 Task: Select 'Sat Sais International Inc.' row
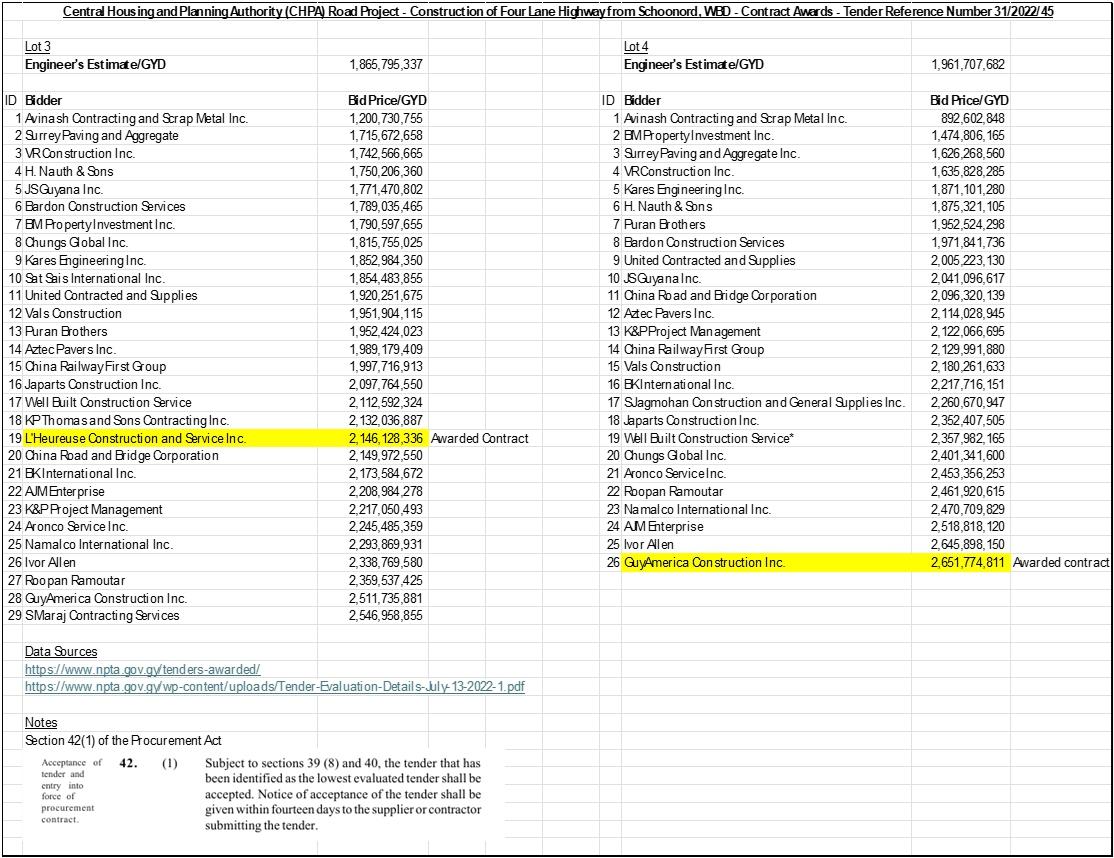[x=94, y=278]
